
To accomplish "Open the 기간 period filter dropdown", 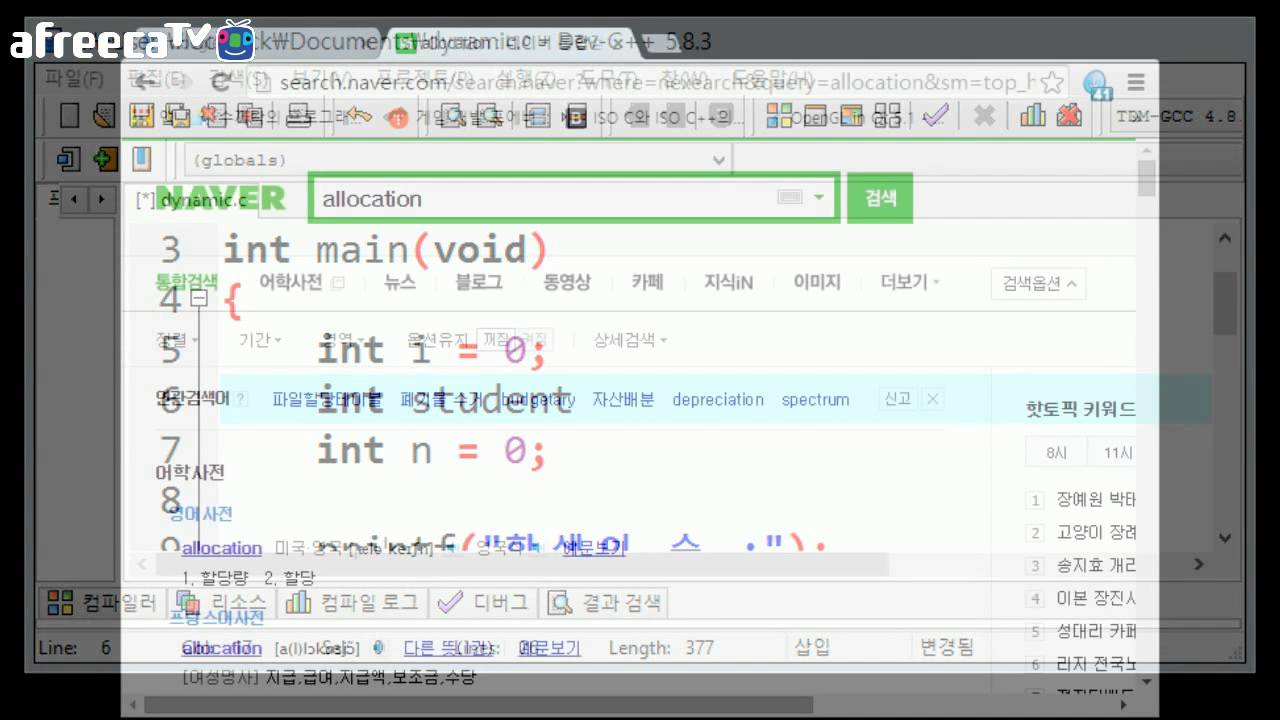I will (260, 340).
